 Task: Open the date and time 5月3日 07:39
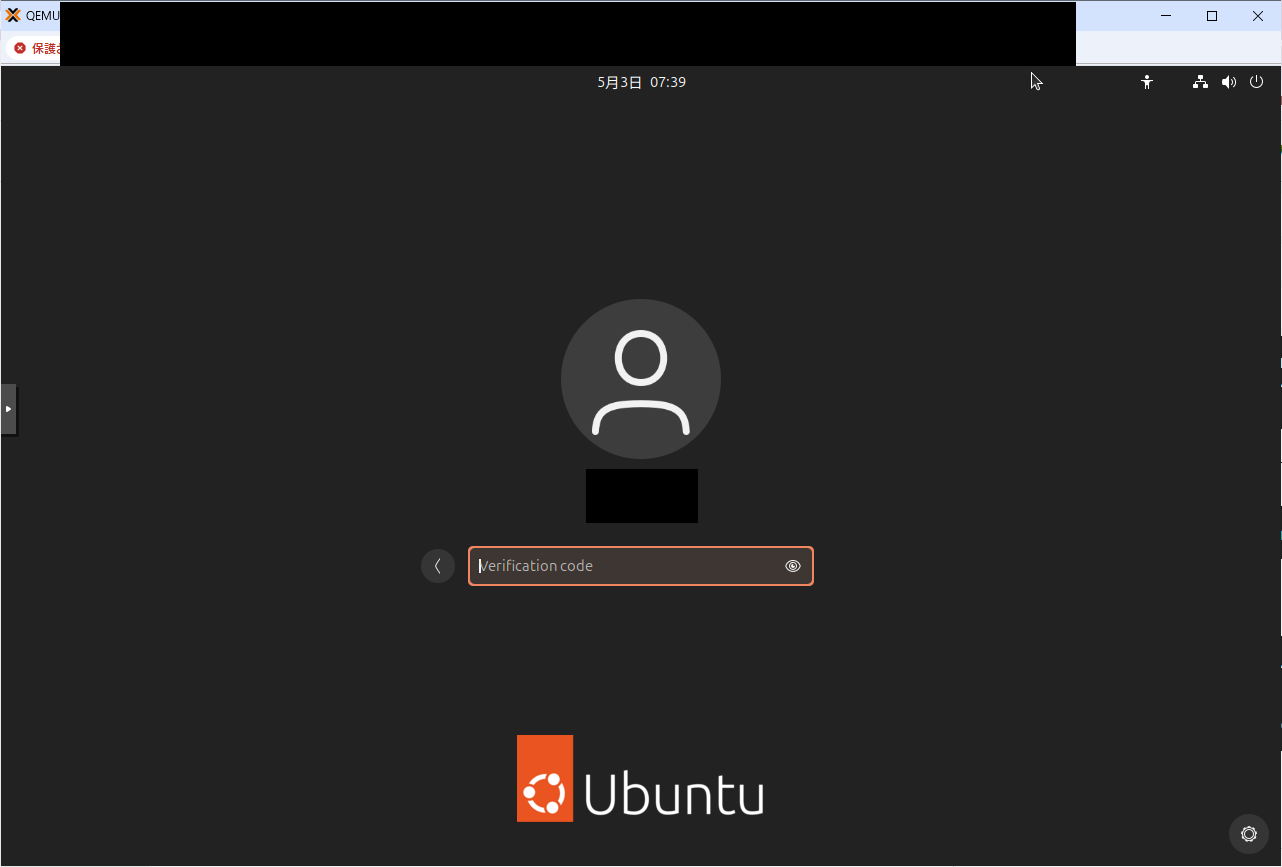641,82
